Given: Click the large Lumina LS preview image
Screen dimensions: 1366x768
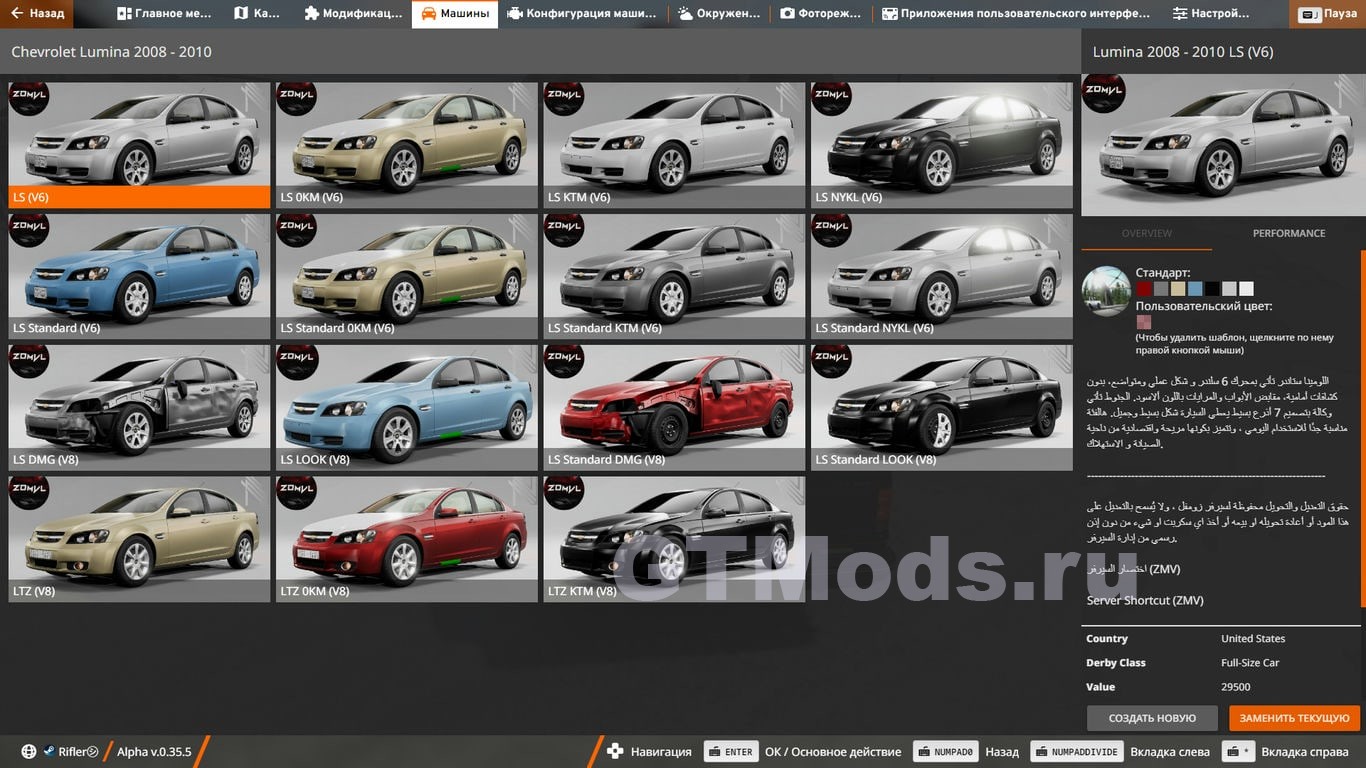Looking at the screenshot, I should (x=1221, y=145).
